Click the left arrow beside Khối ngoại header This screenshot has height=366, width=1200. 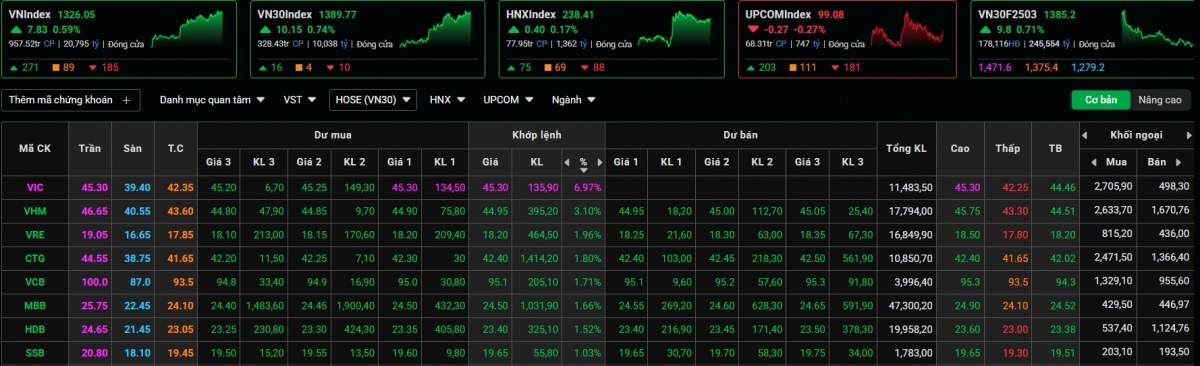point(1086,134)
